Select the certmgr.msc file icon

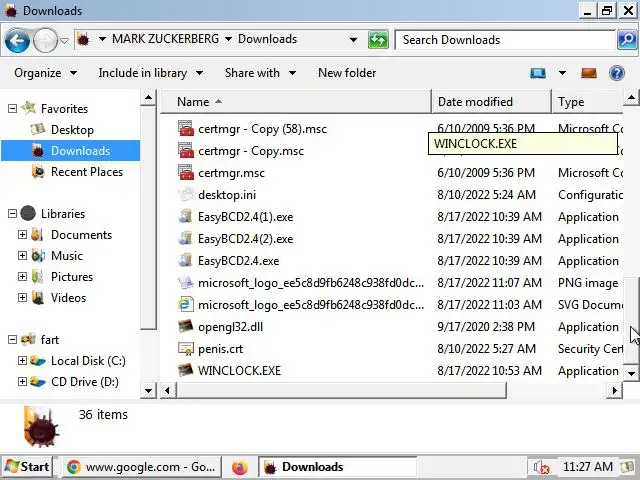pos(186,173)
